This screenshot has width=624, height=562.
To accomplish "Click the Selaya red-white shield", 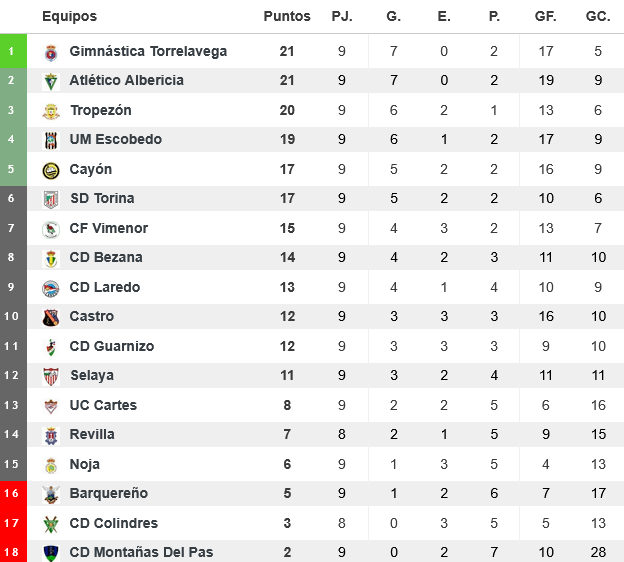I will click(51, 376).
